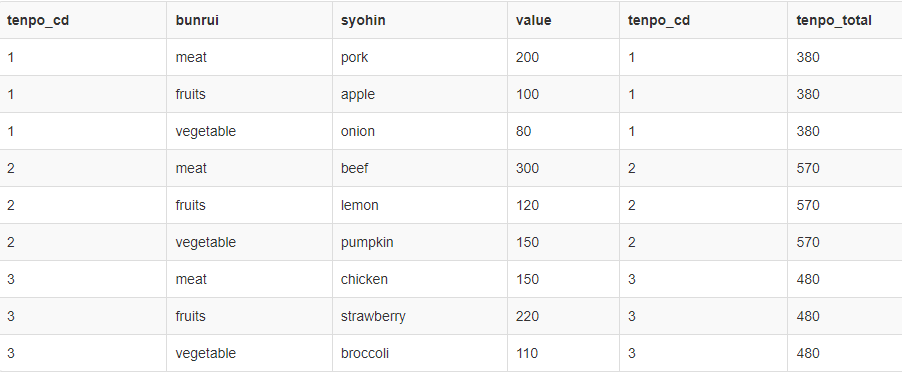Click the chicken cell
Viewport: 902px width, 373px height.
pos(420,279)
